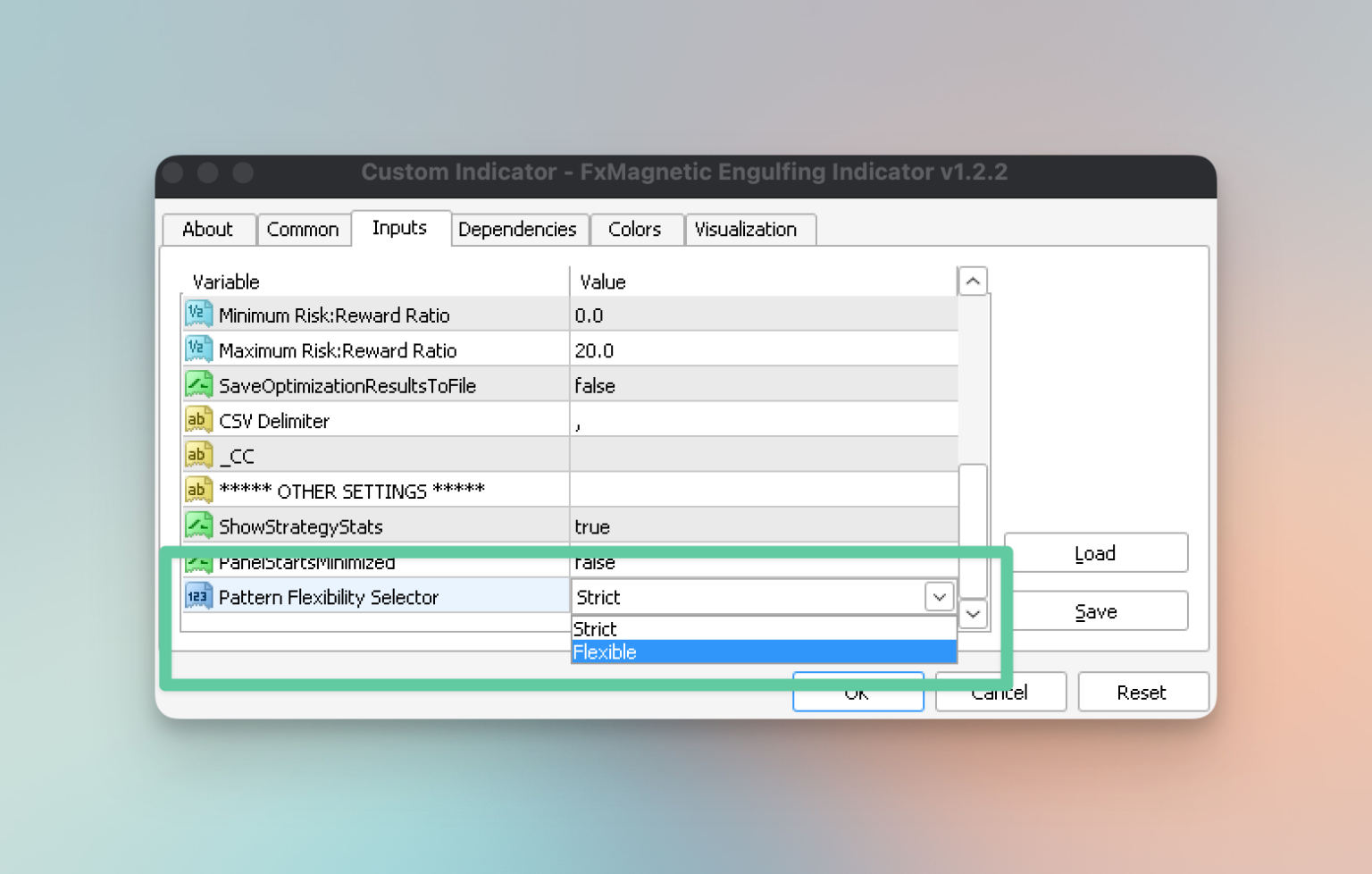Edit the Maximum Risk:Reward Ratio value 20.0
Image resolution: width=1372 pixels, height=874 pixels.
[764, 350]
